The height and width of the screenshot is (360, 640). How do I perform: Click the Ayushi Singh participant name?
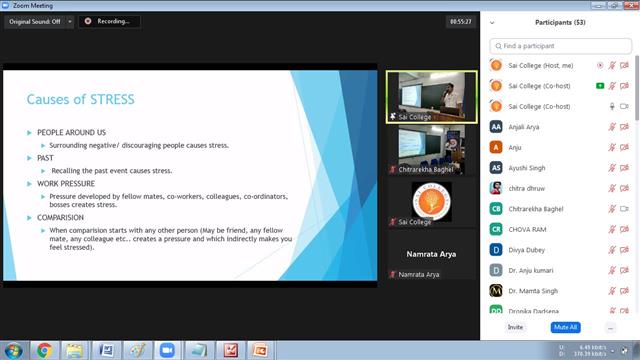(x=527, y=168)
